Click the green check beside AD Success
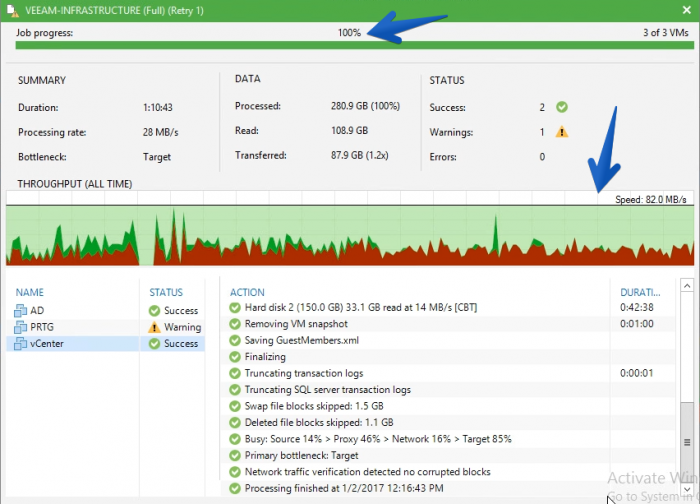700x504 pixels. (154, 311)
